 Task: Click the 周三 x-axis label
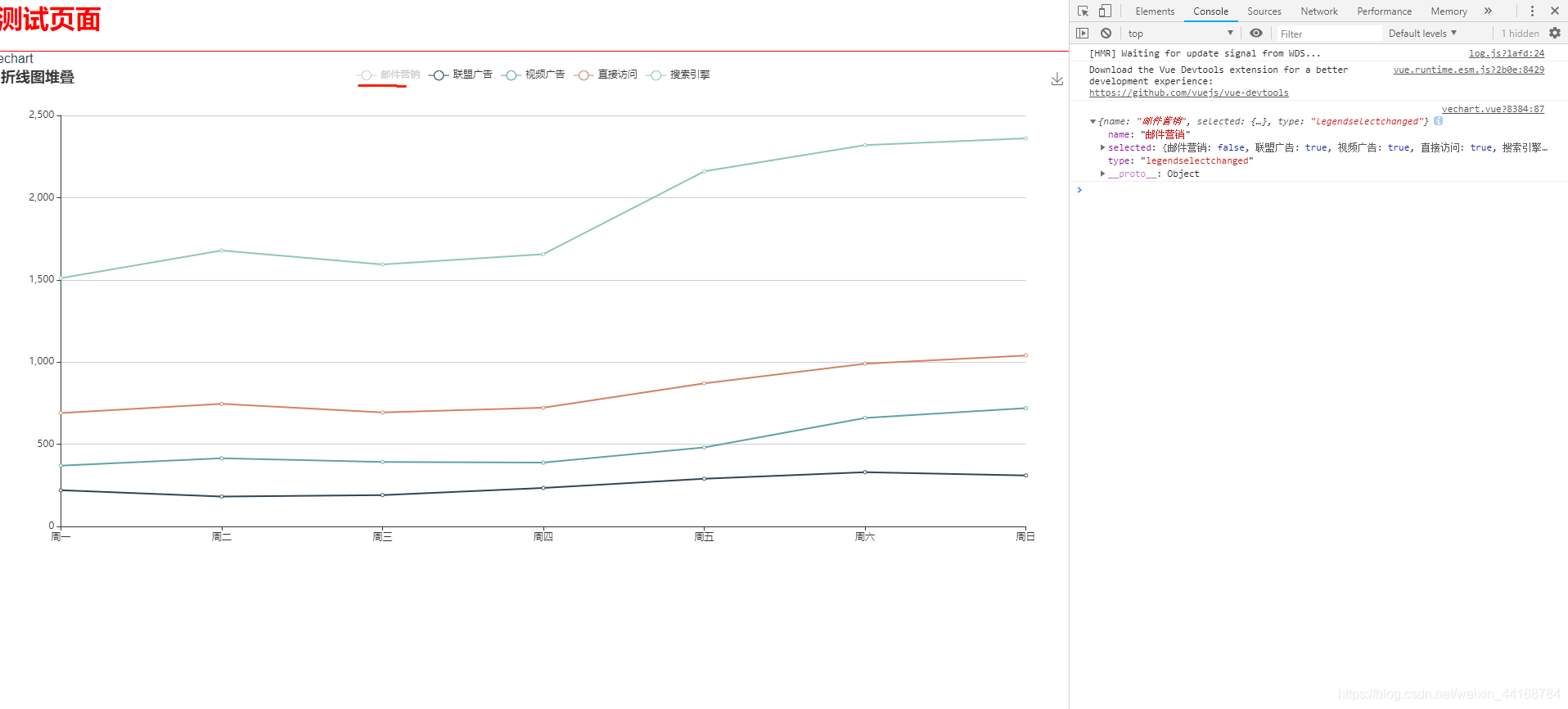[382, 537]
